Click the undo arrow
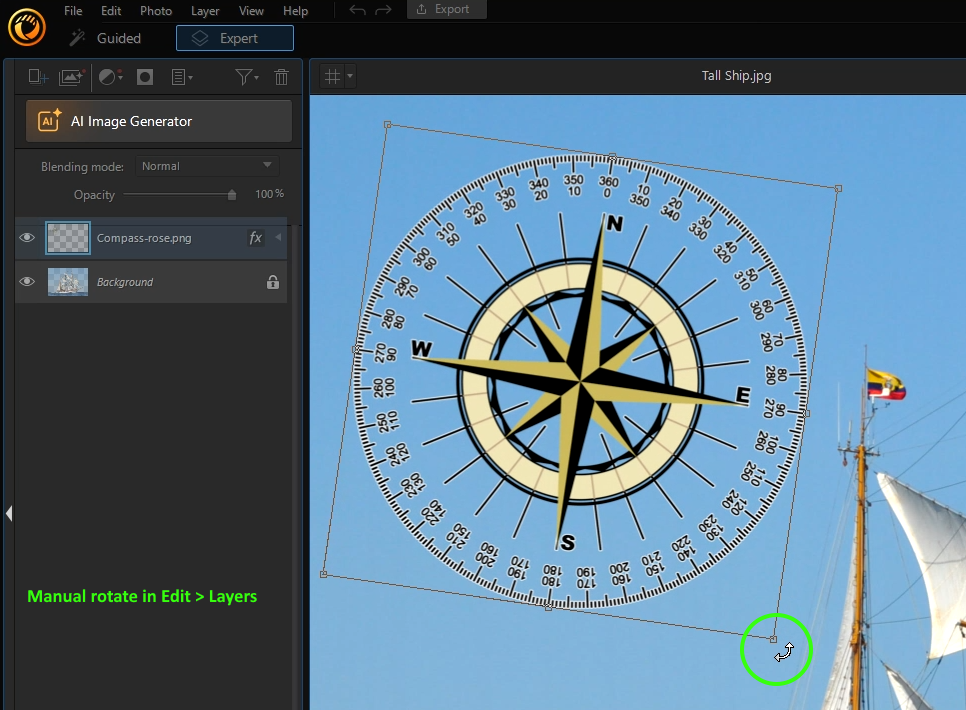This screenshot has width=966, height=710. tap(358, 10)
